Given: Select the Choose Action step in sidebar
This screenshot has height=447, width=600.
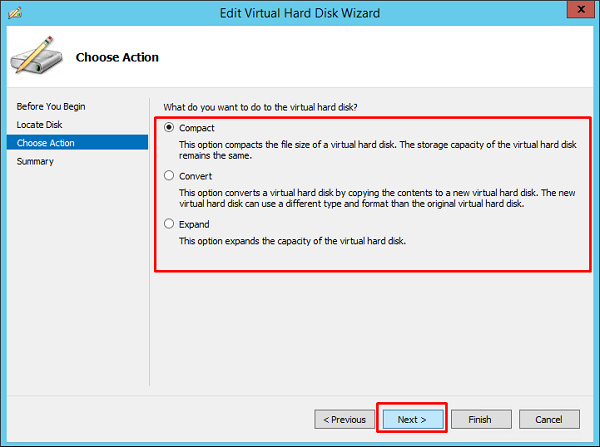Looking at the screenshot, I should (46, 143).
